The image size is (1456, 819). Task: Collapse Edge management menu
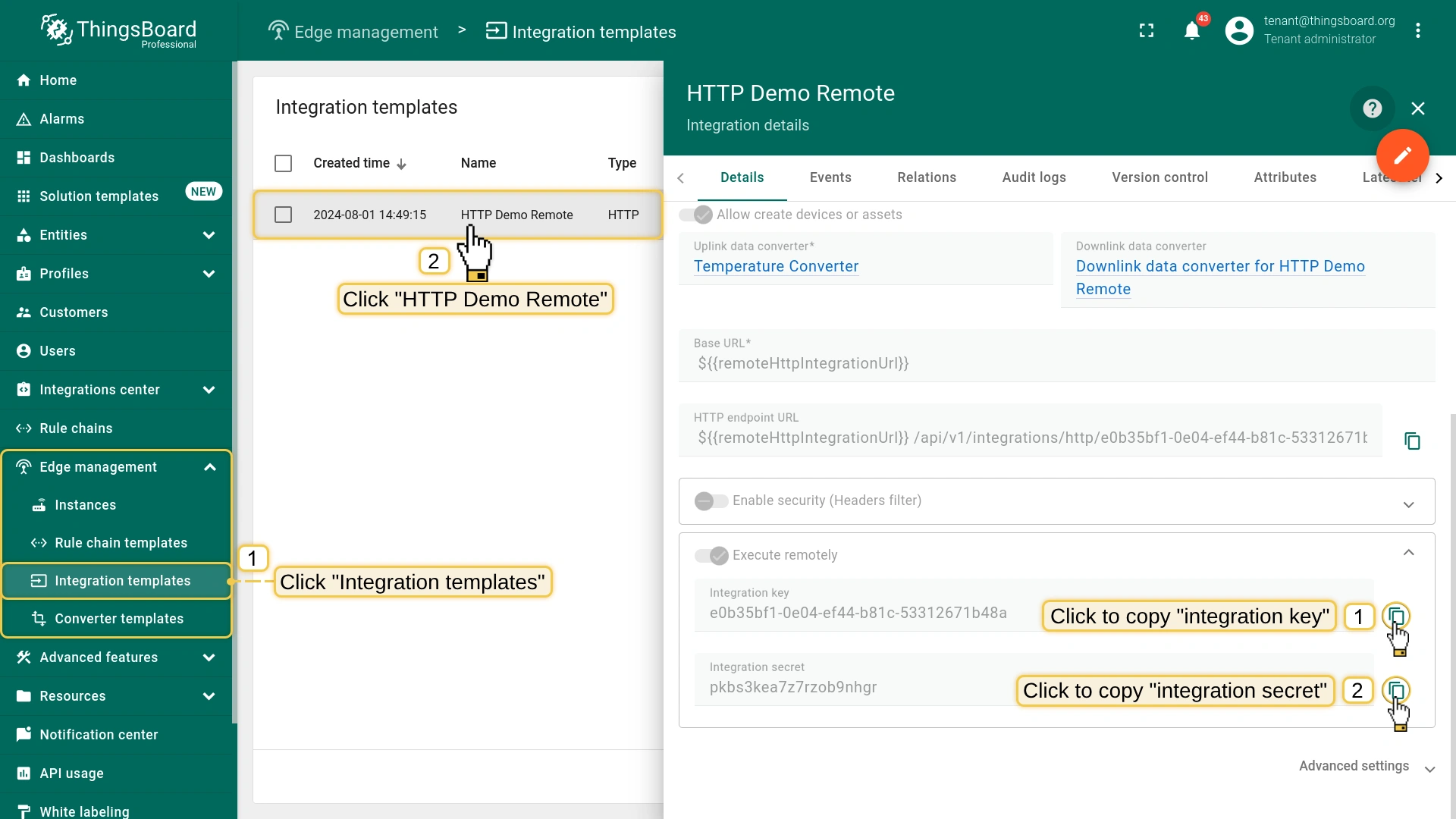coord(209,467)
